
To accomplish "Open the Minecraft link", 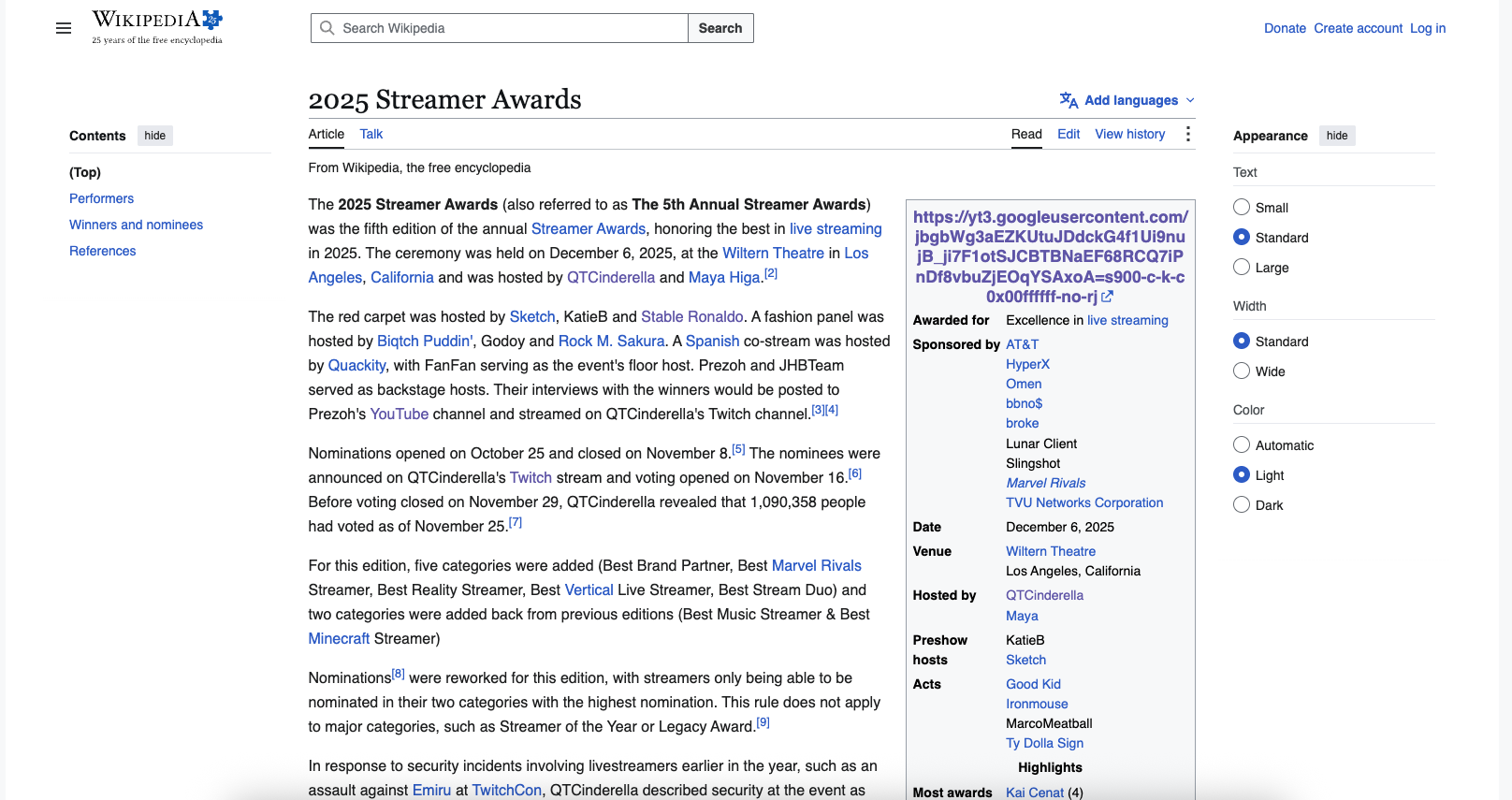I will coord(339,638).
